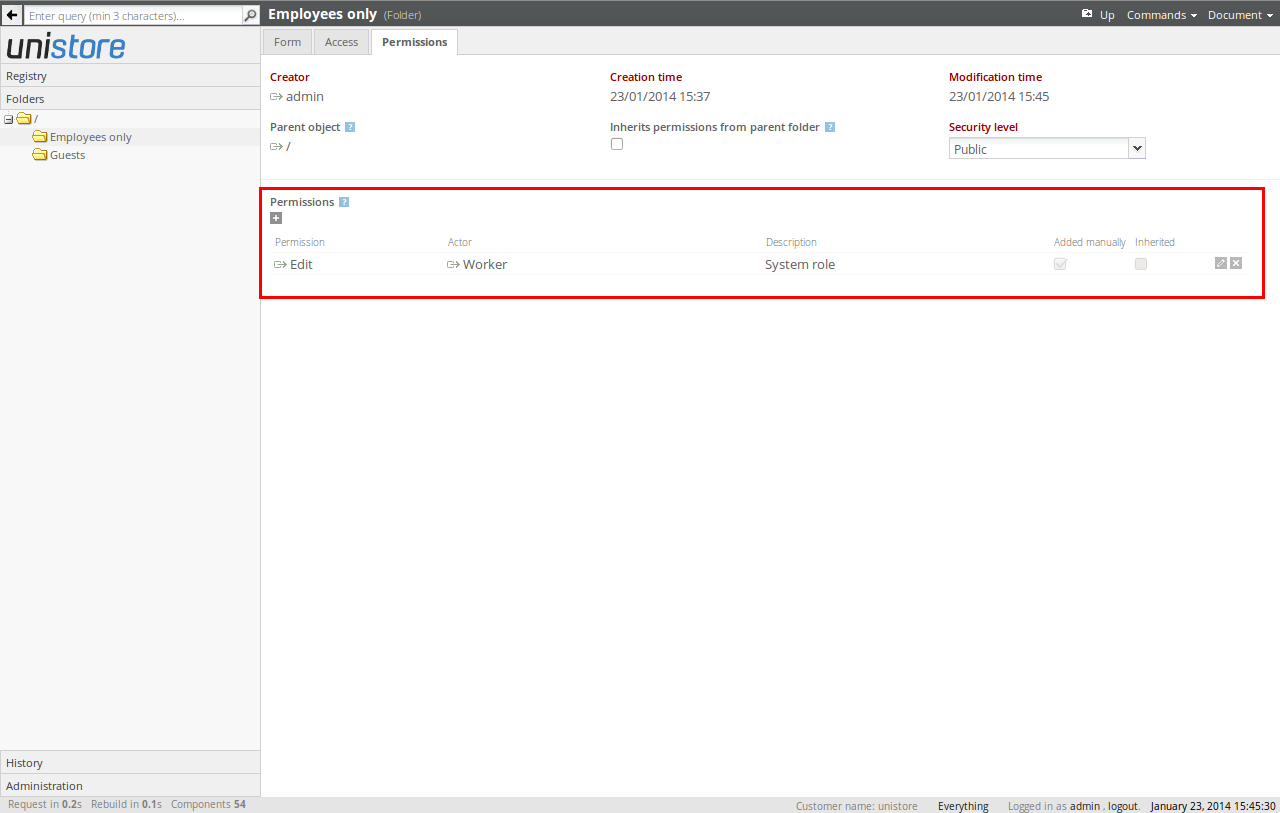Click arrow icon beside parent object slash
1280x813 pixels.
(277, 146)
